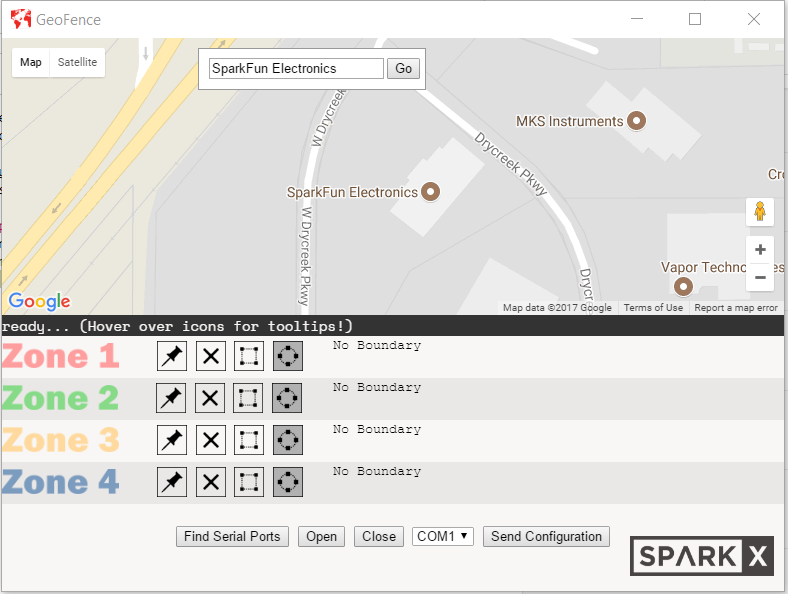Focus the SparkFun Electronics search field
Viewport: 788px width, 594px height.
point(297,68)
